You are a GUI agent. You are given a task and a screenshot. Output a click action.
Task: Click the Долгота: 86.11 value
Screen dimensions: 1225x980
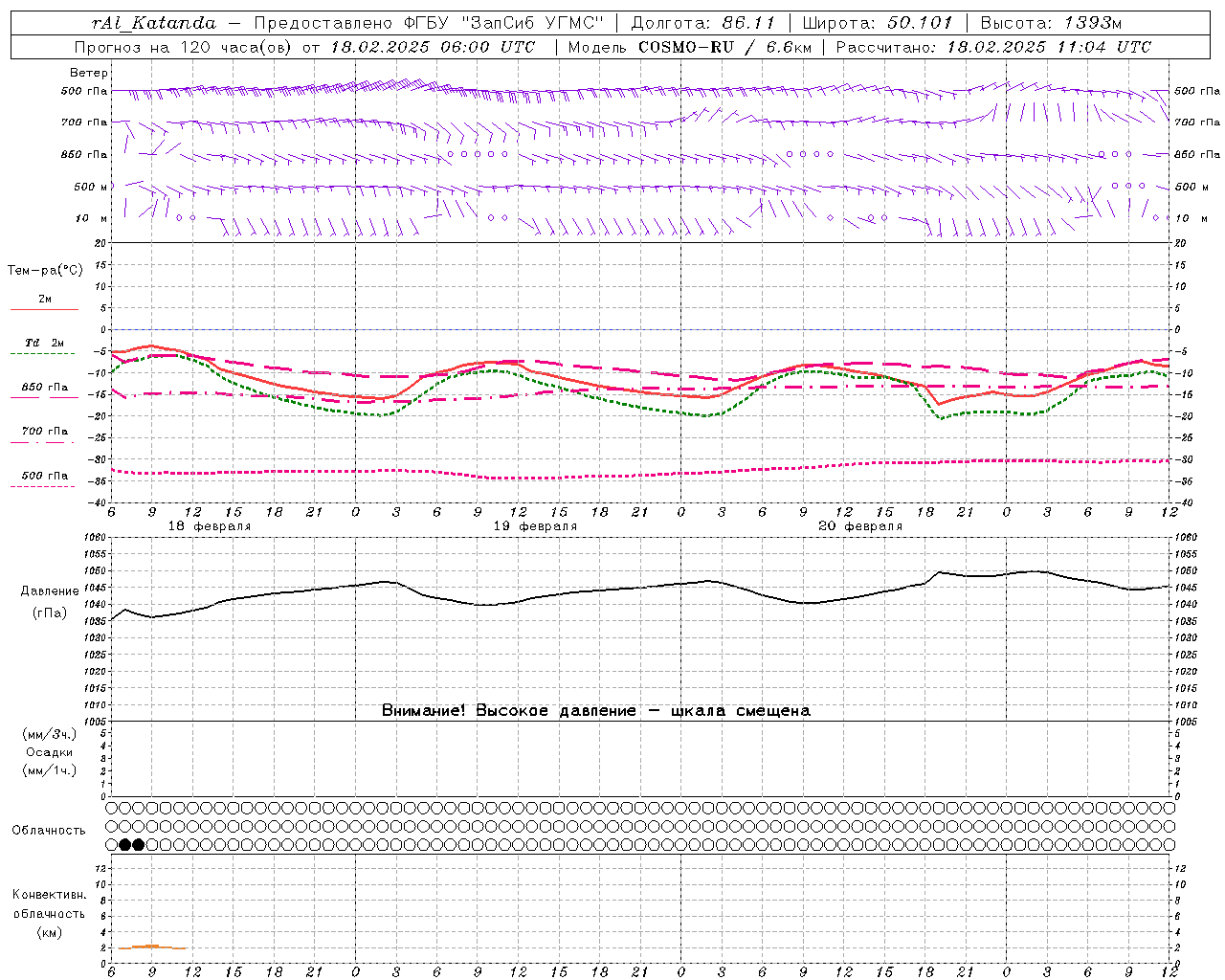coord(703,23)
